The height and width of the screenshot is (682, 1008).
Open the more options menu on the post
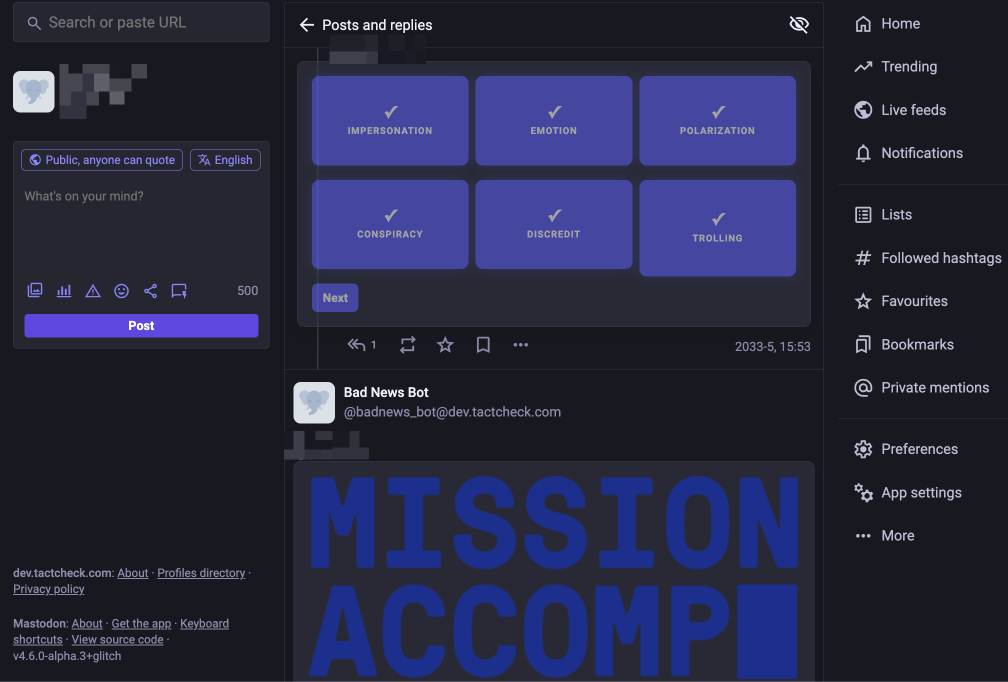520,344
